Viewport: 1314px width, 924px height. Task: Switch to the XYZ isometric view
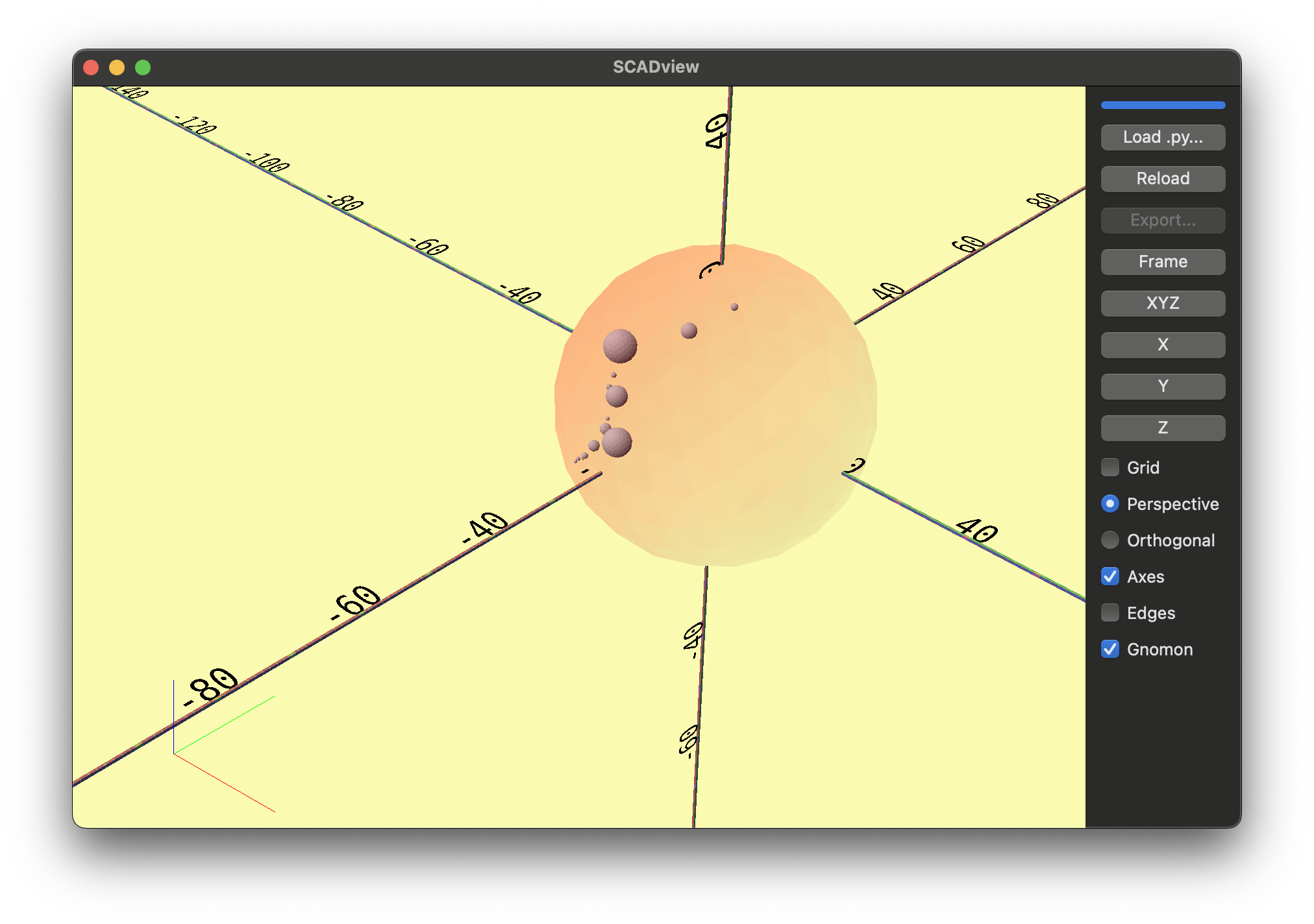point(1162,303)
